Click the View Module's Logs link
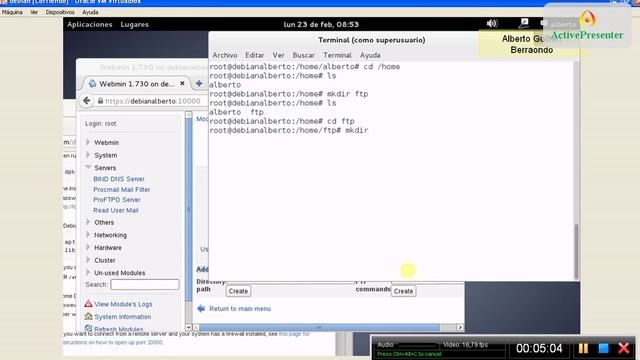This screenshot has height=360, width=640. 123,304
